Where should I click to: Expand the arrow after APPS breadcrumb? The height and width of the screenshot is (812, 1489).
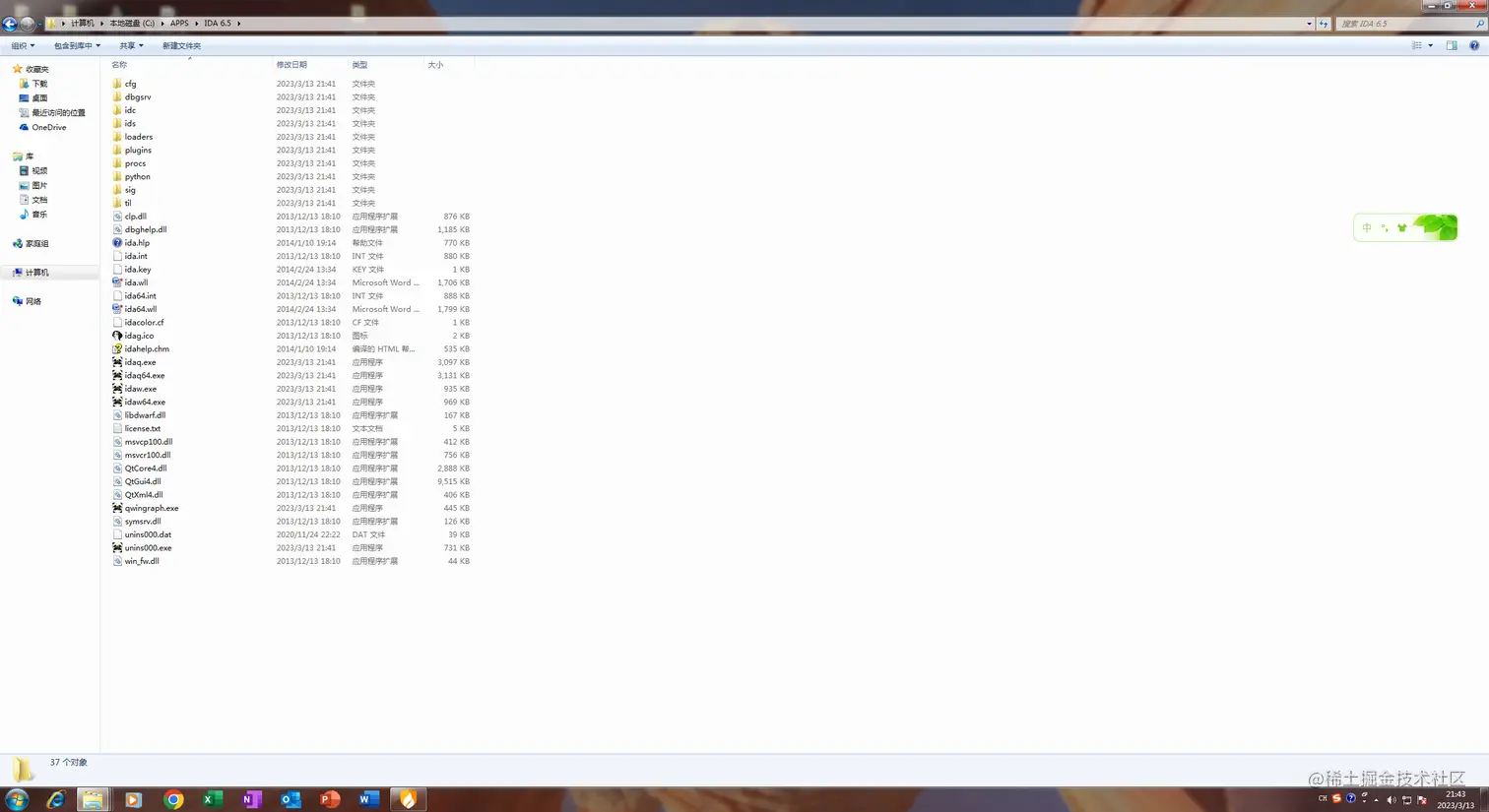tap(196, 23)
